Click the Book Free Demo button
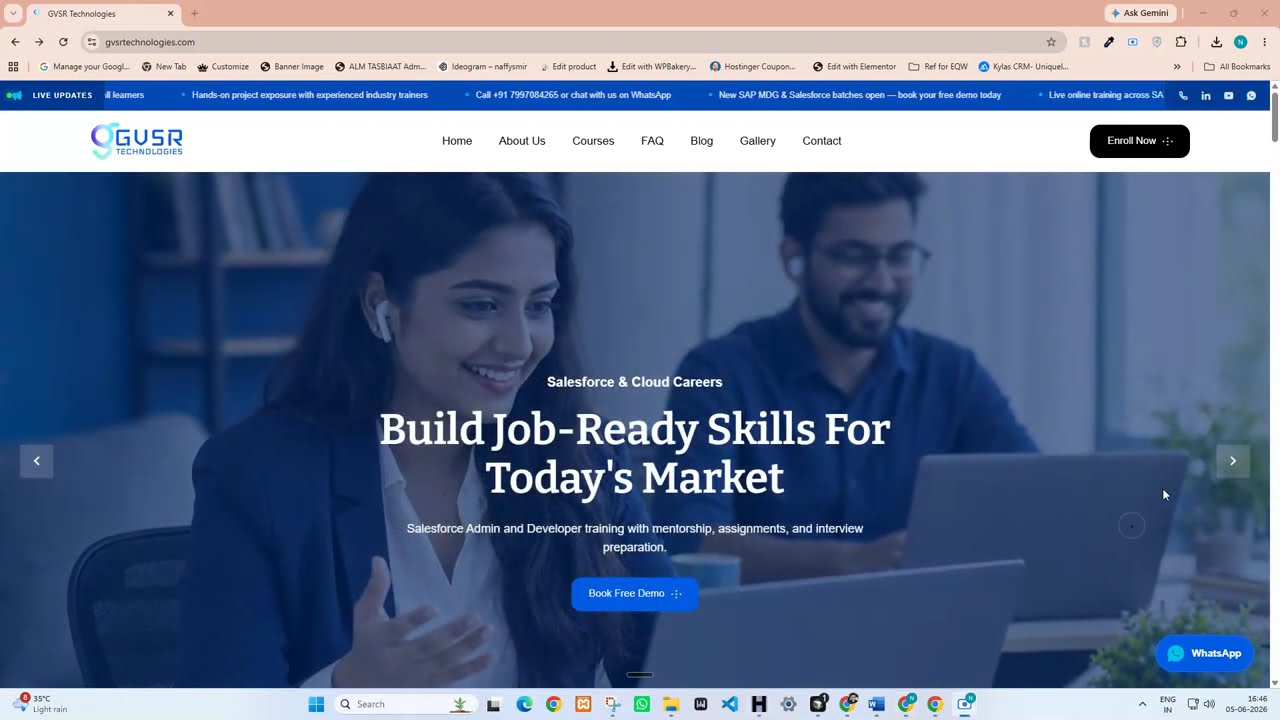Viewport: 1280px width, 720px height. coord(635,594)
